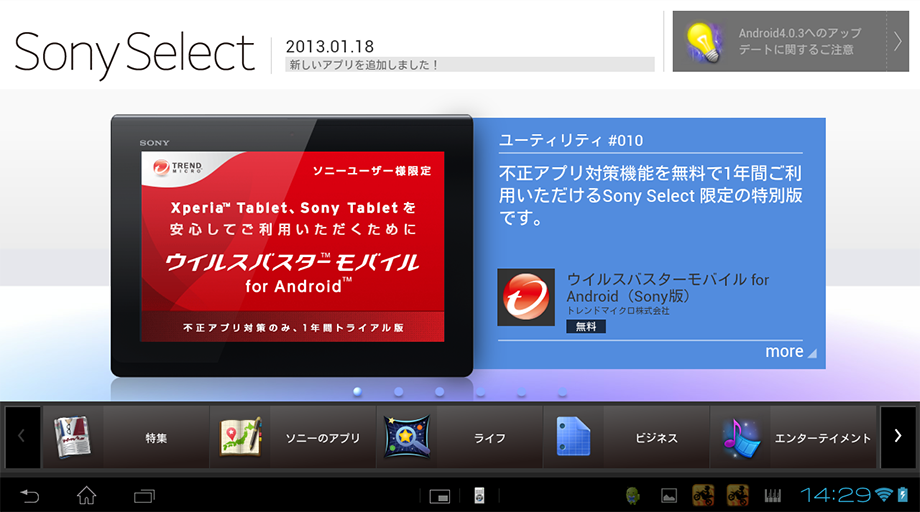The height and width of the screenshot is (512, 920).
Task: Tap the 不正アプリ対策機能 description text
Action: (650, 195)
